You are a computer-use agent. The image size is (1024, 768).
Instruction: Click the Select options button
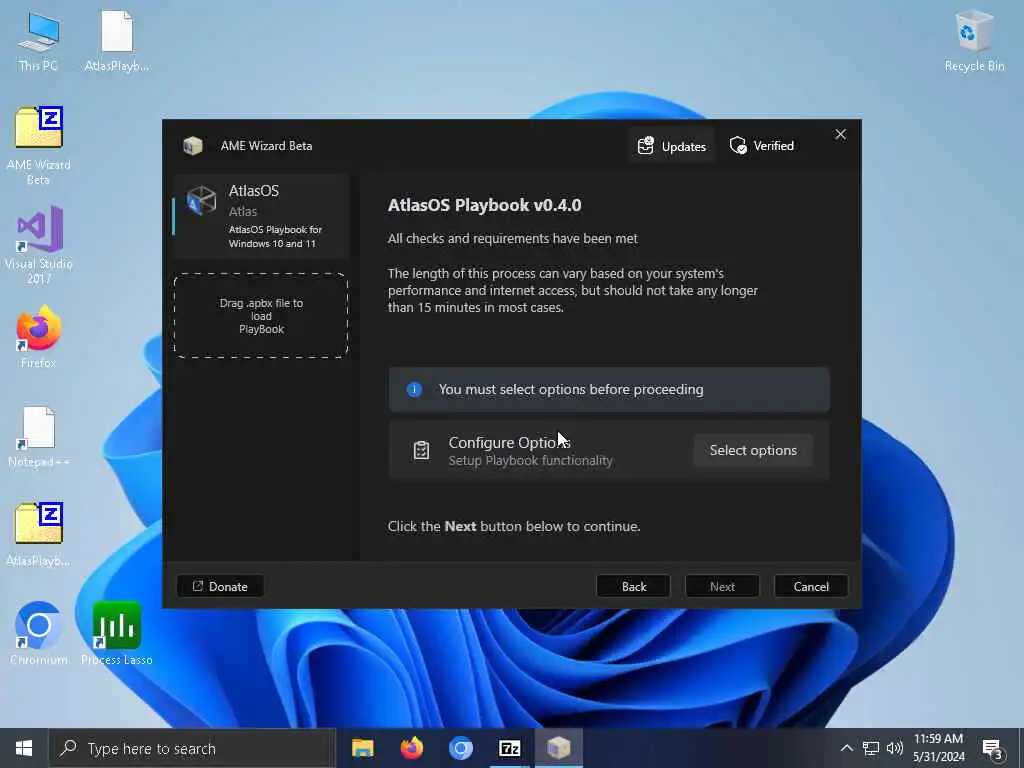[x=753, y=450]
